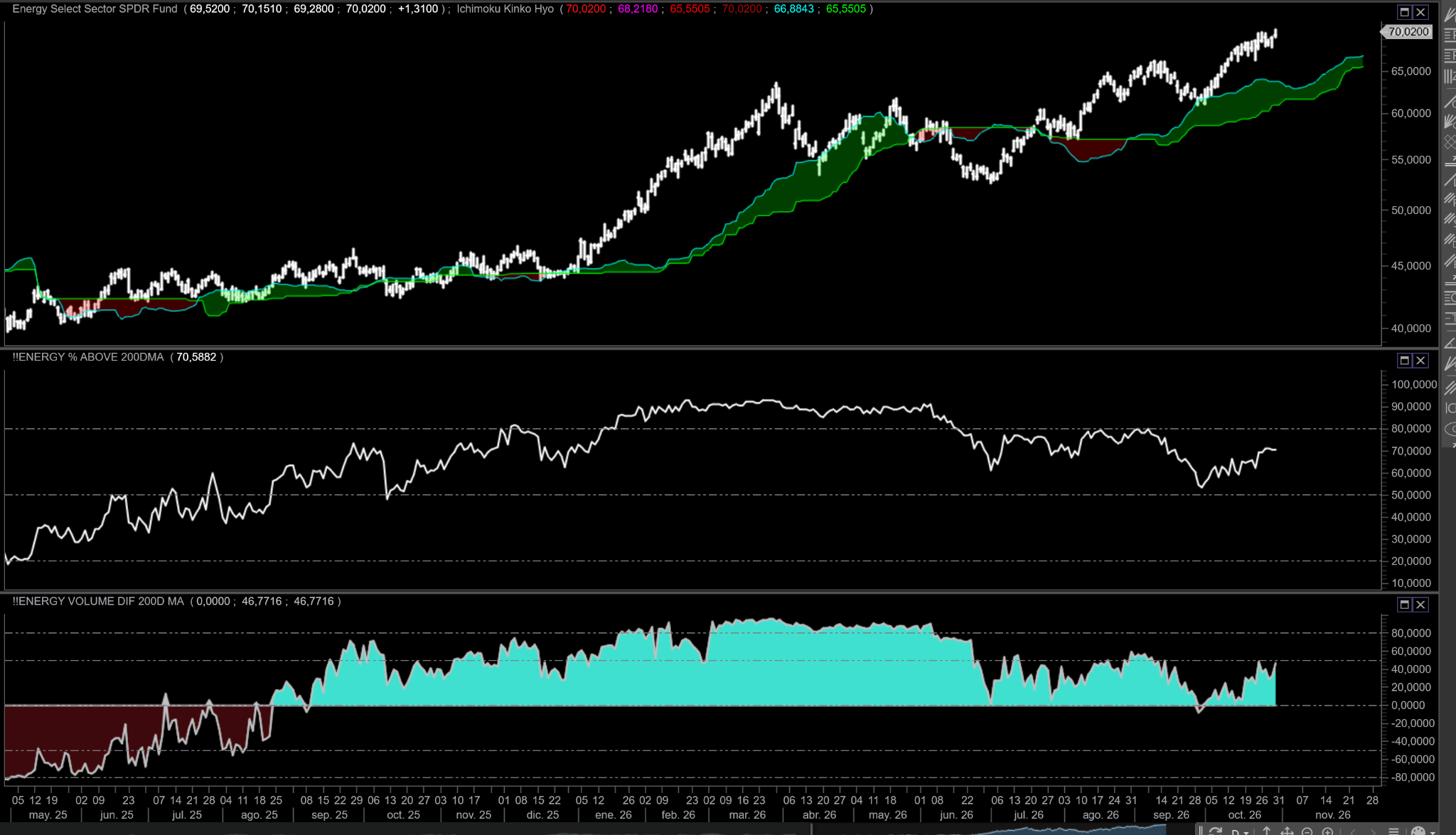Image resolution: width=1456 pixels, height=835 pixels.
Task: Select the crosshatch grid drawing tool in right toolbar
Action: click(1450, 142)
